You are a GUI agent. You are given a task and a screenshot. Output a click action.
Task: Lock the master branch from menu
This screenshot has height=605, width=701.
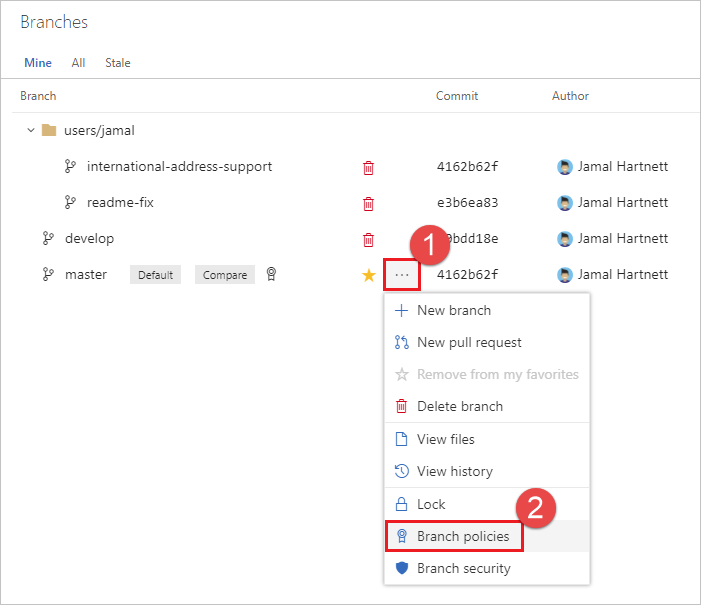pyautogui.click(x=431, y=504)
